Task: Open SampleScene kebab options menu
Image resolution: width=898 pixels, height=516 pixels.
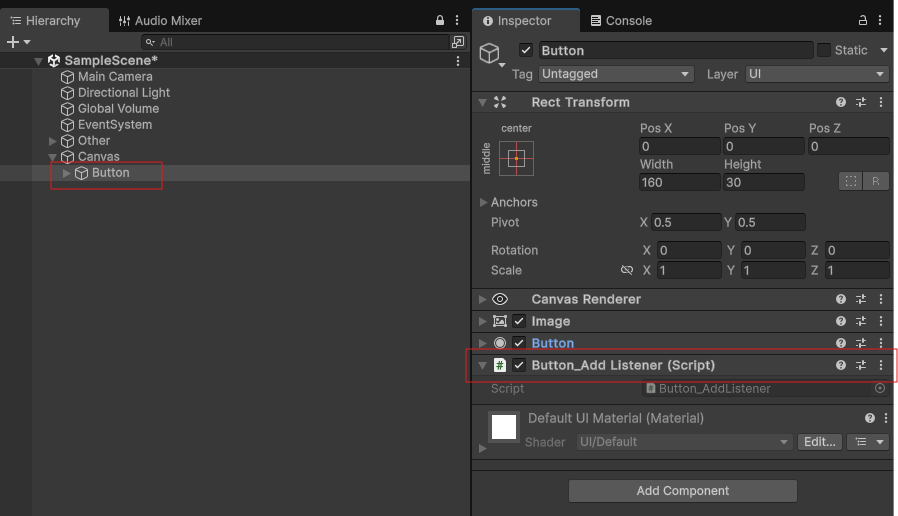Action: [458, 61]
